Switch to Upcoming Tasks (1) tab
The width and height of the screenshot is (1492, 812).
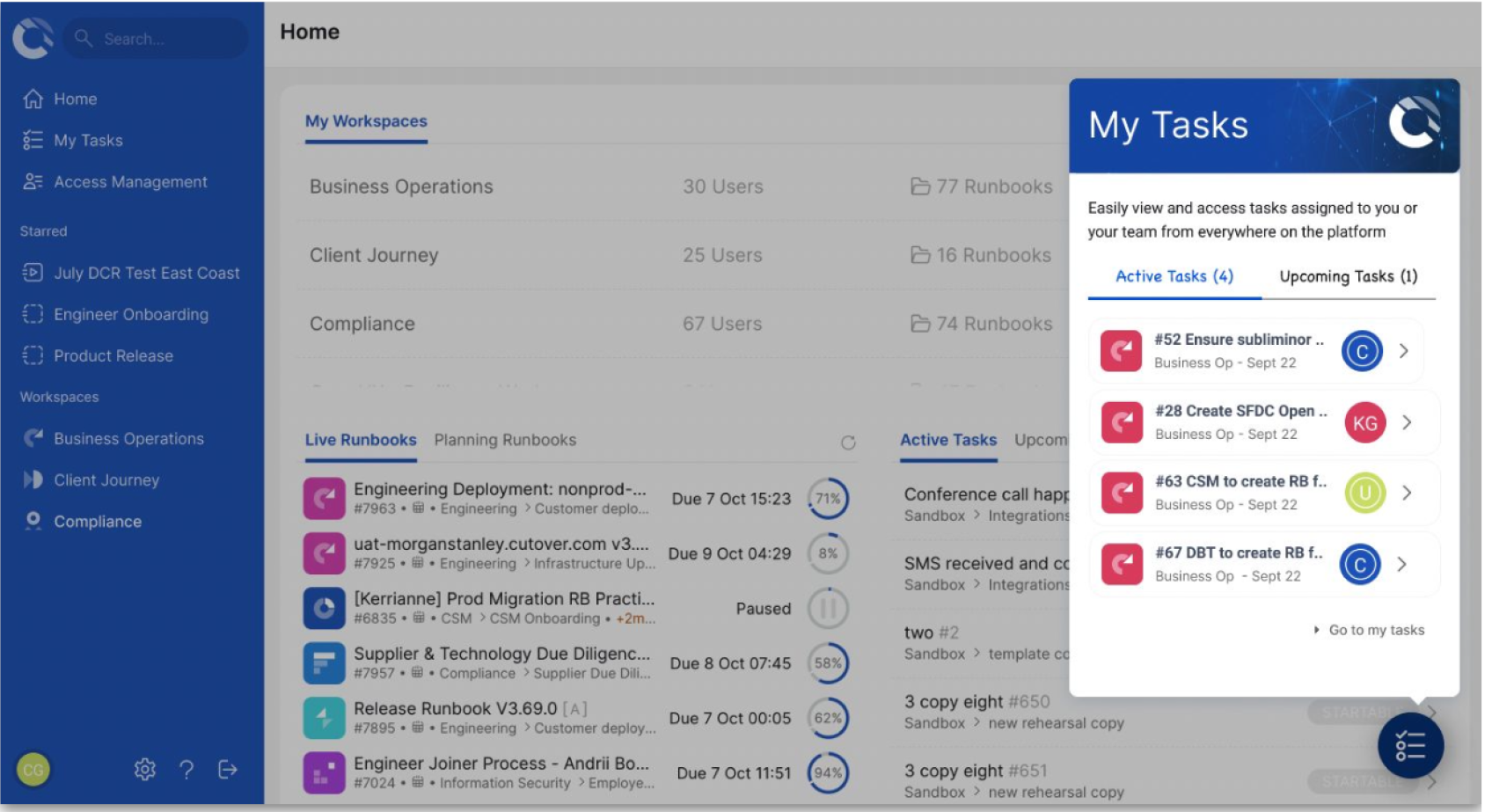(x=1349, y=276)
